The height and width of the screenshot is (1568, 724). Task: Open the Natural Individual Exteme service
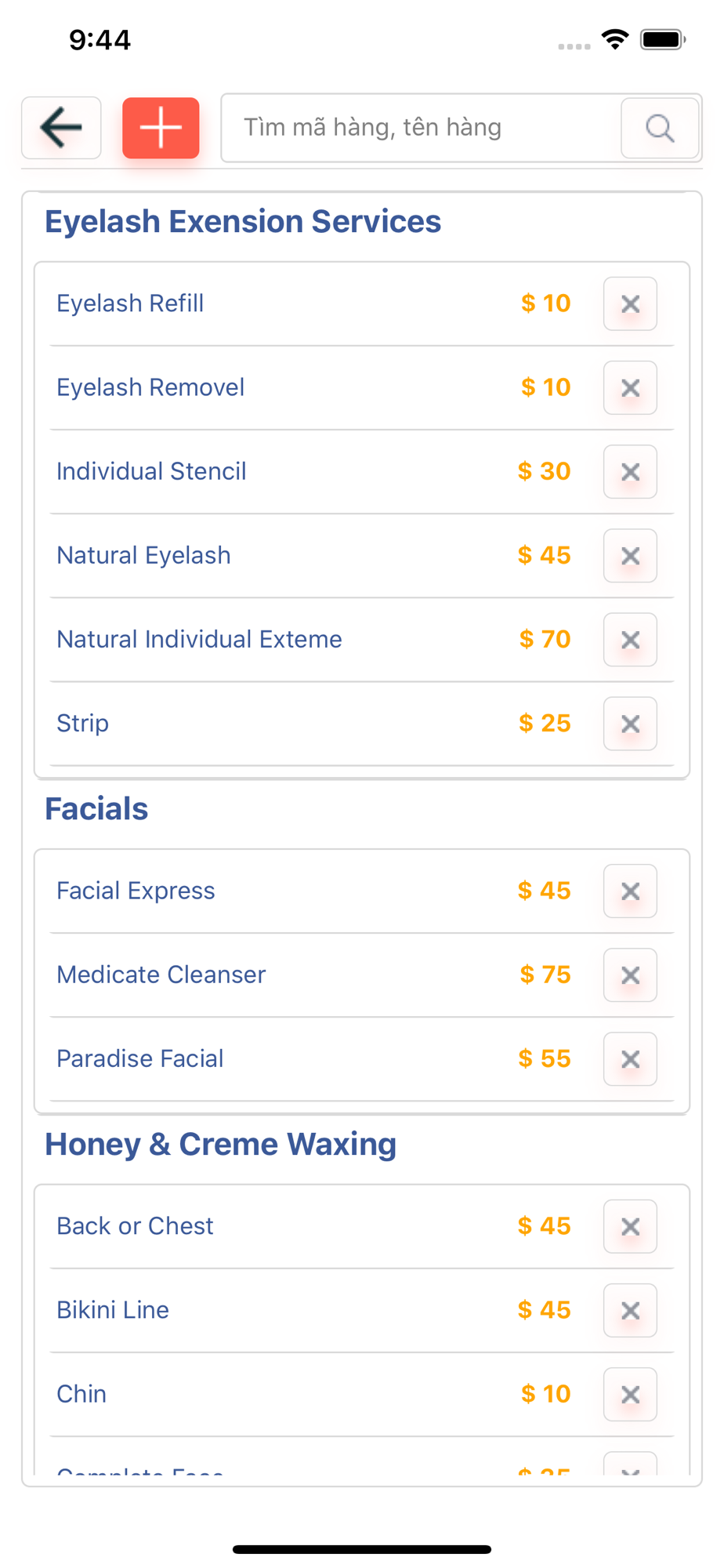[x=200, y=640]
